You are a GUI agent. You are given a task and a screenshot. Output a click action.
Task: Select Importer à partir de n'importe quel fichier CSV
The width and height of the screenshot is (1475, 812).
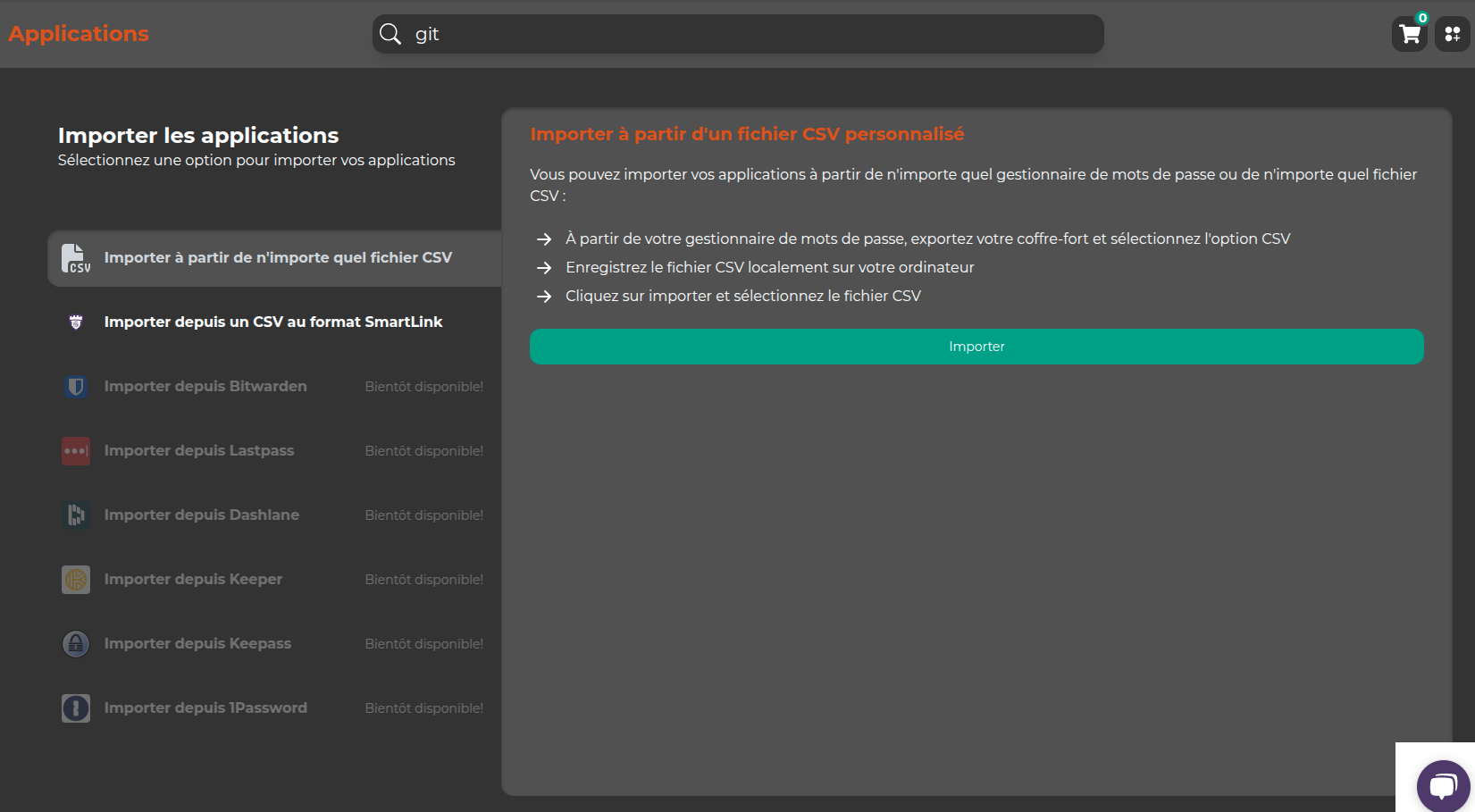click(x=278, y=258)
